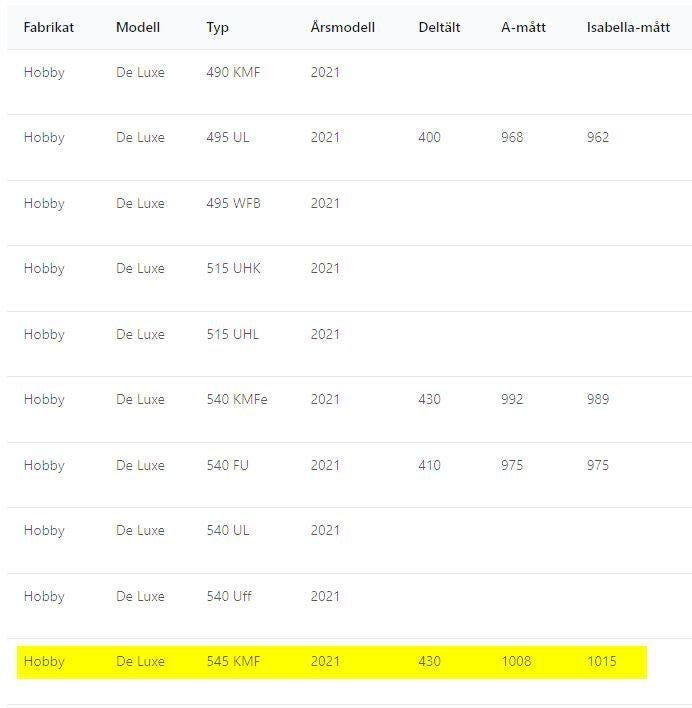Select the Årsmodell column header
Viewport: 692px width, 708px height.
[x=343, y=27]
